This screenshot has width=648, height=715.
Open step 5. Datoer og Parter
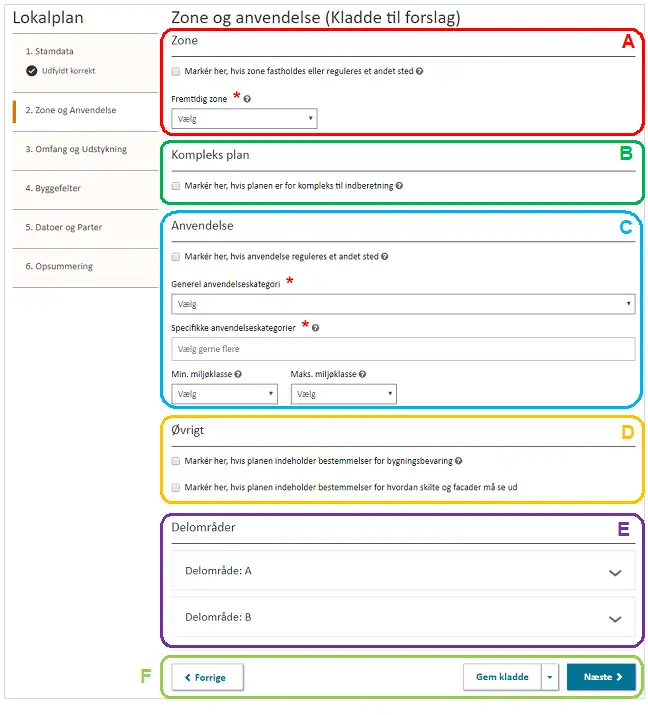64,227
